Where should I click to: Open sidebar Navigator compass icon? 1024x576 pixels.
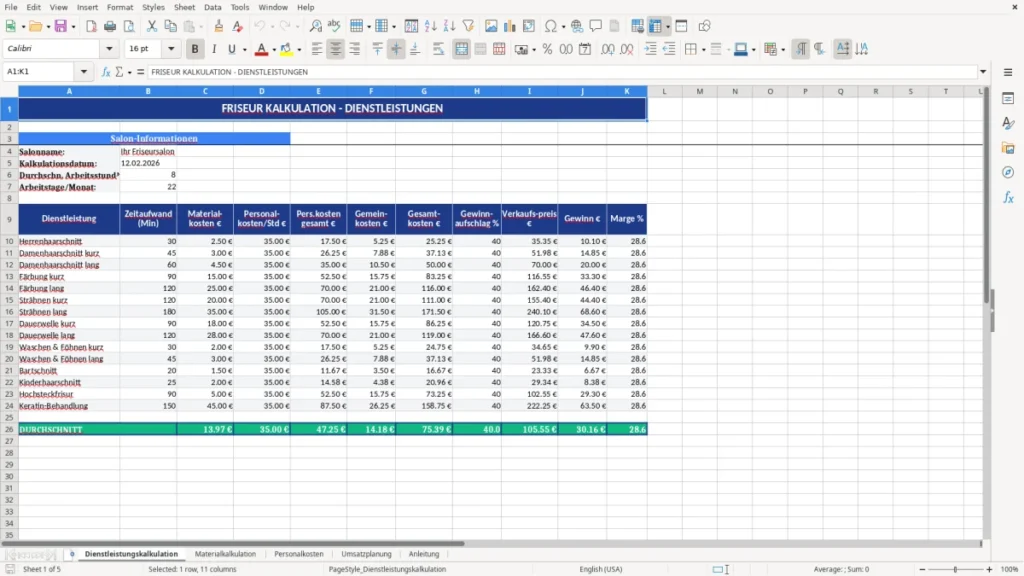(1008, 172)
